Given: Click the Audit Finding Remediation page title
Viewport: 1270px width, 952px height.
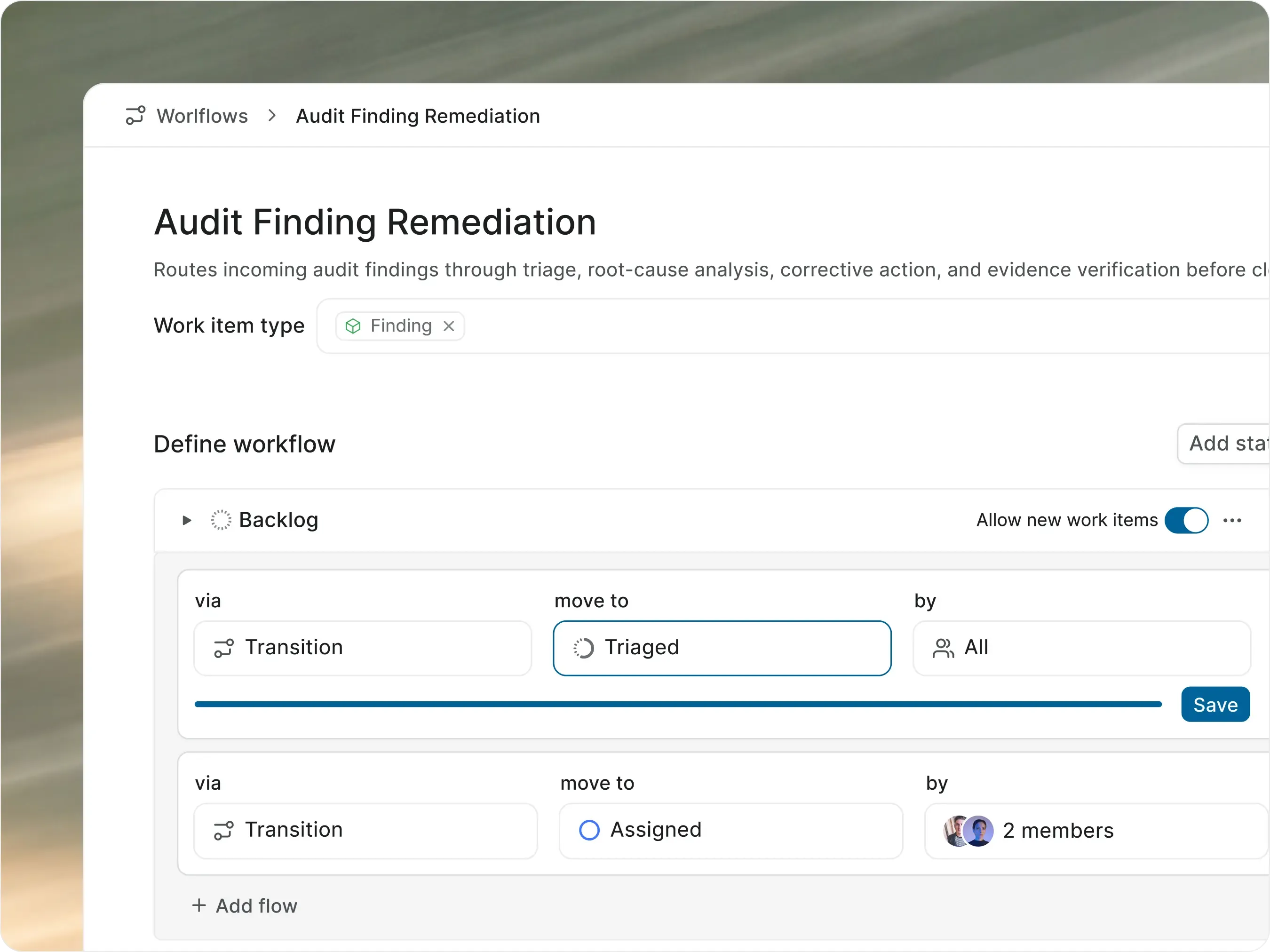Looking at the screenshot, I should pos(375,222).
